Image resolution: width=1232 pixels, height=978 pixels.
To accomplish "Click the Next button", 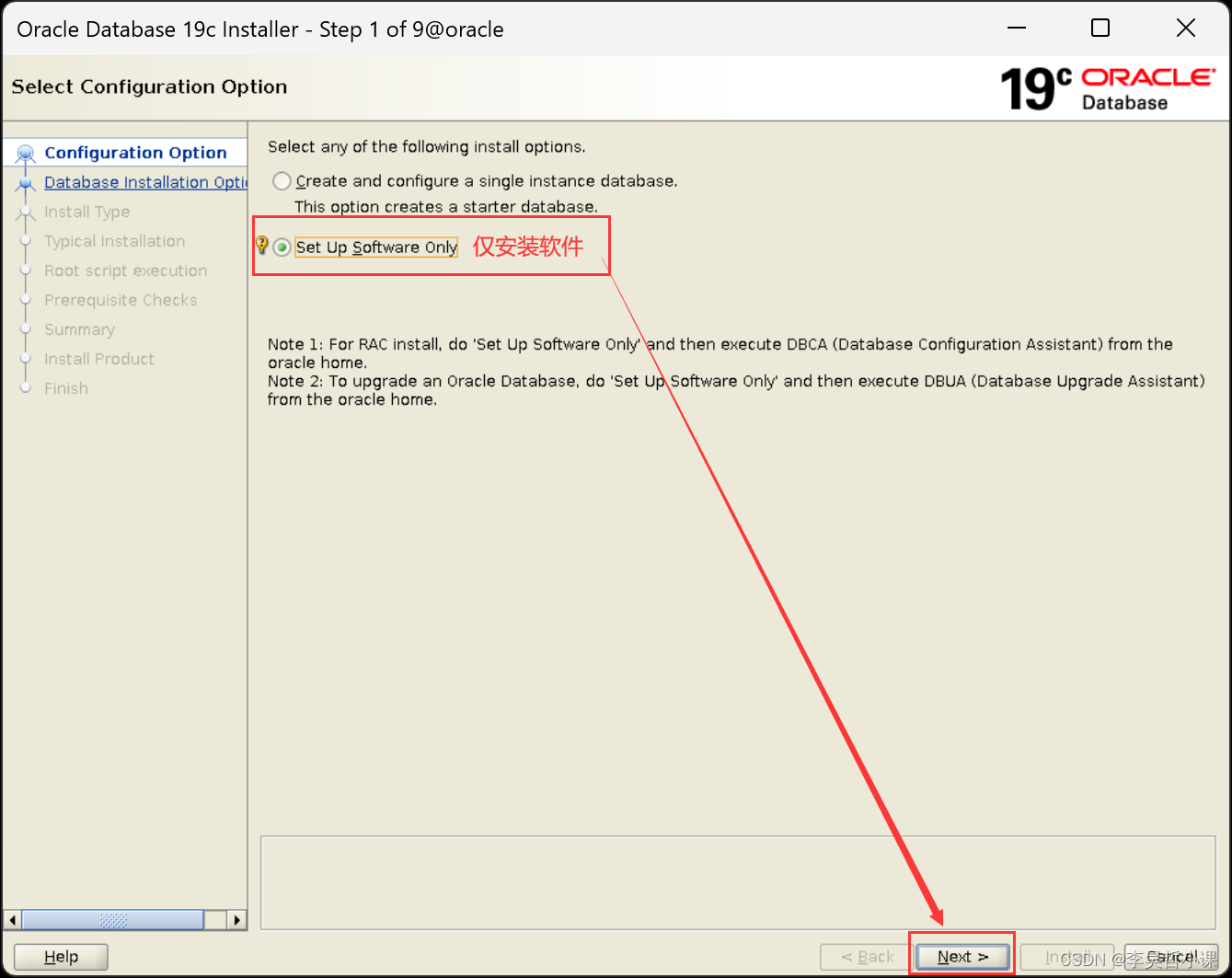I will point(962,957).
